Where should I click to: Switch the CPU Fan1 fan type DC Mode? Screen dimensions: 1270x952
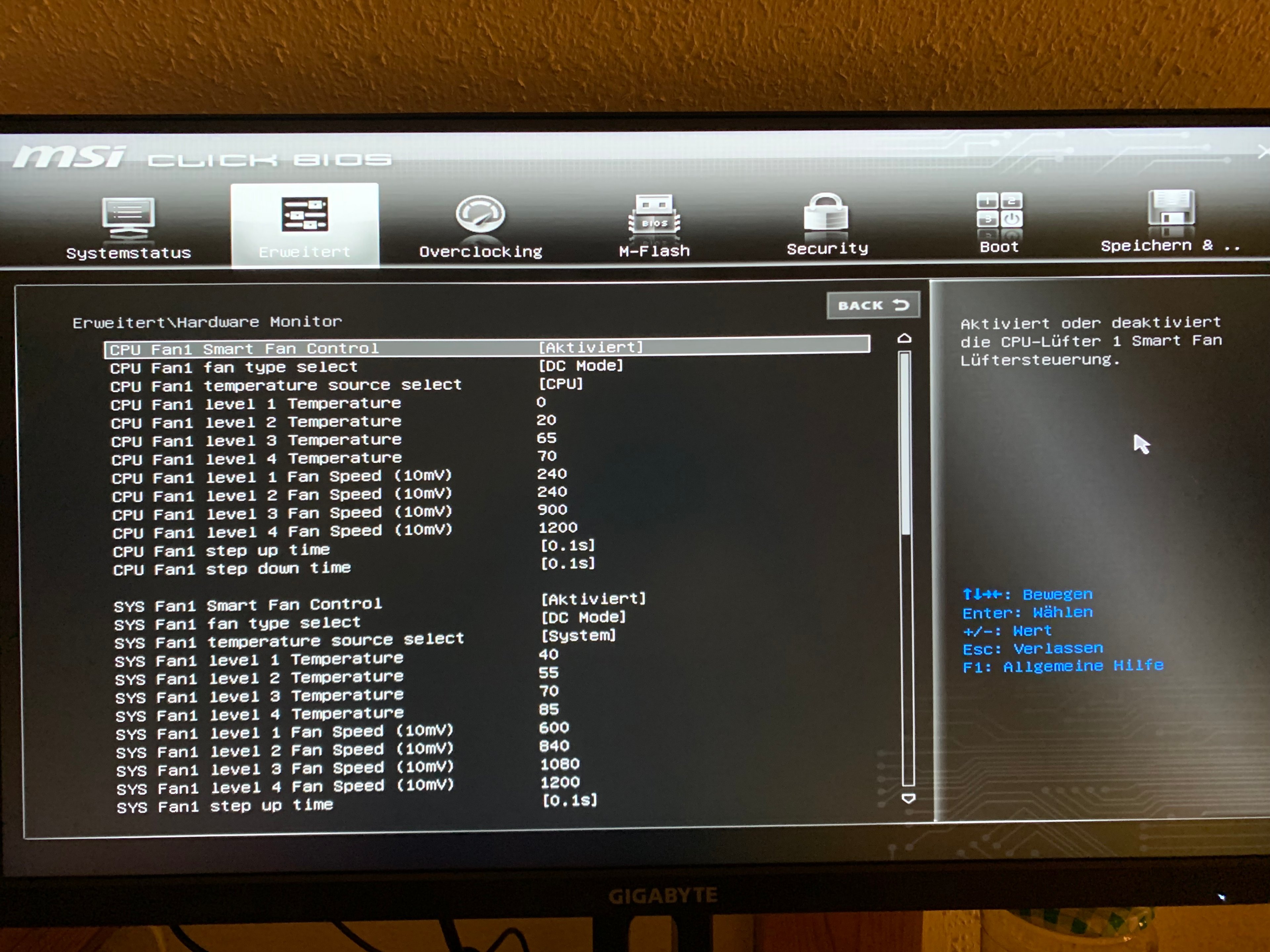(x=580, y=366)
